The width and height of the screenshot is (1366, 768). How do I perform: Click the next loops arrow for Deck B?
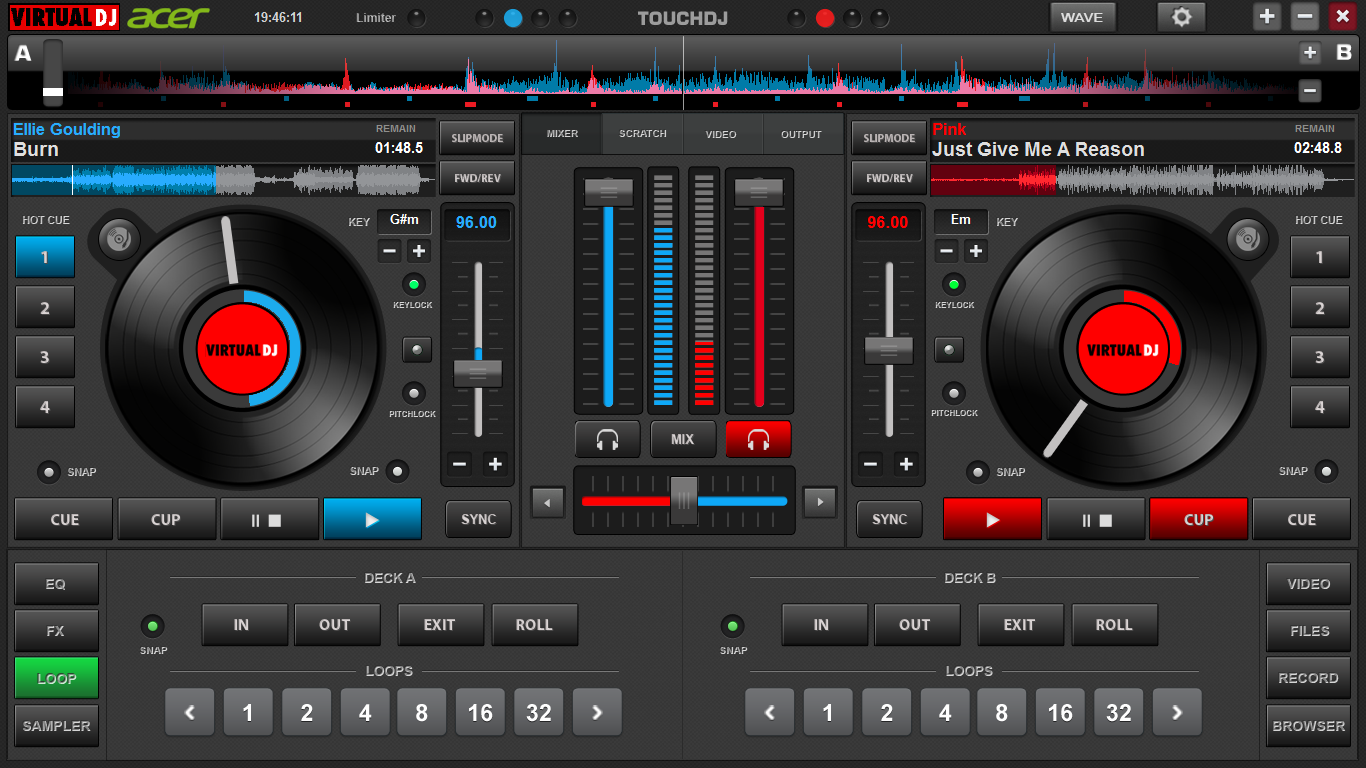point(1177,712)
